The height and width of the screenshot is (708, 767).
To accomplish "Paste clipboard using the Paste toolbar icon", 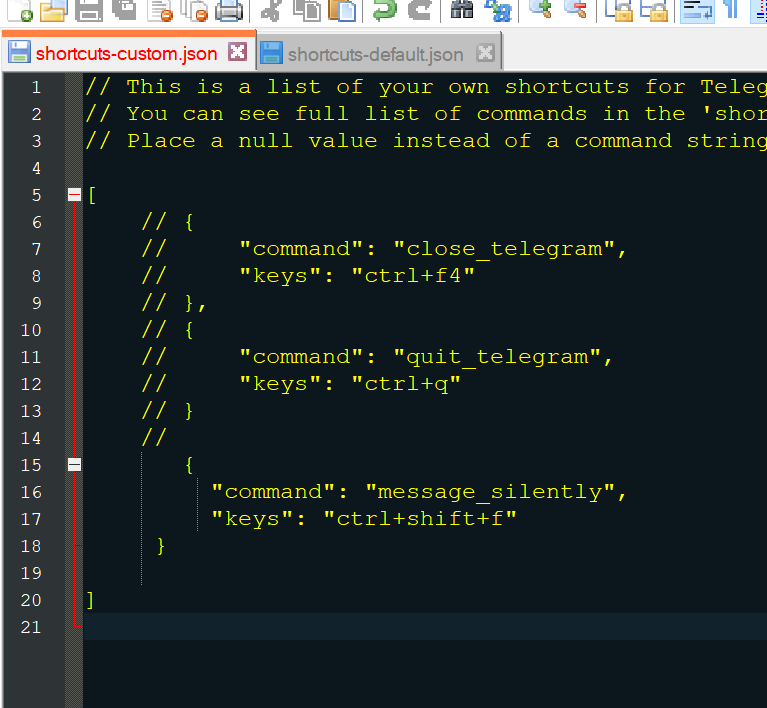I will [342, 10].
